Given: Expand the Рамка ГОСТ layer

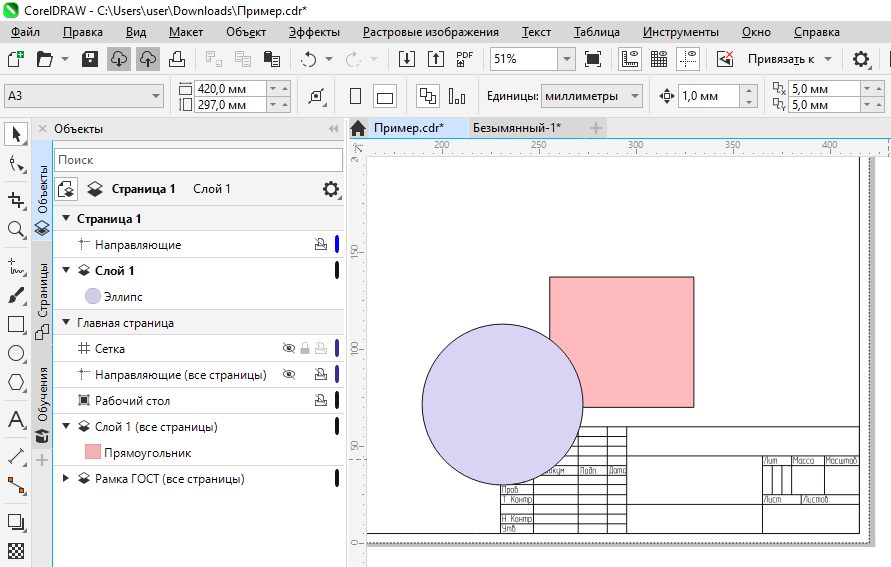Looking at the screenshot, I should pyautogui.click(x=66, y=479).
